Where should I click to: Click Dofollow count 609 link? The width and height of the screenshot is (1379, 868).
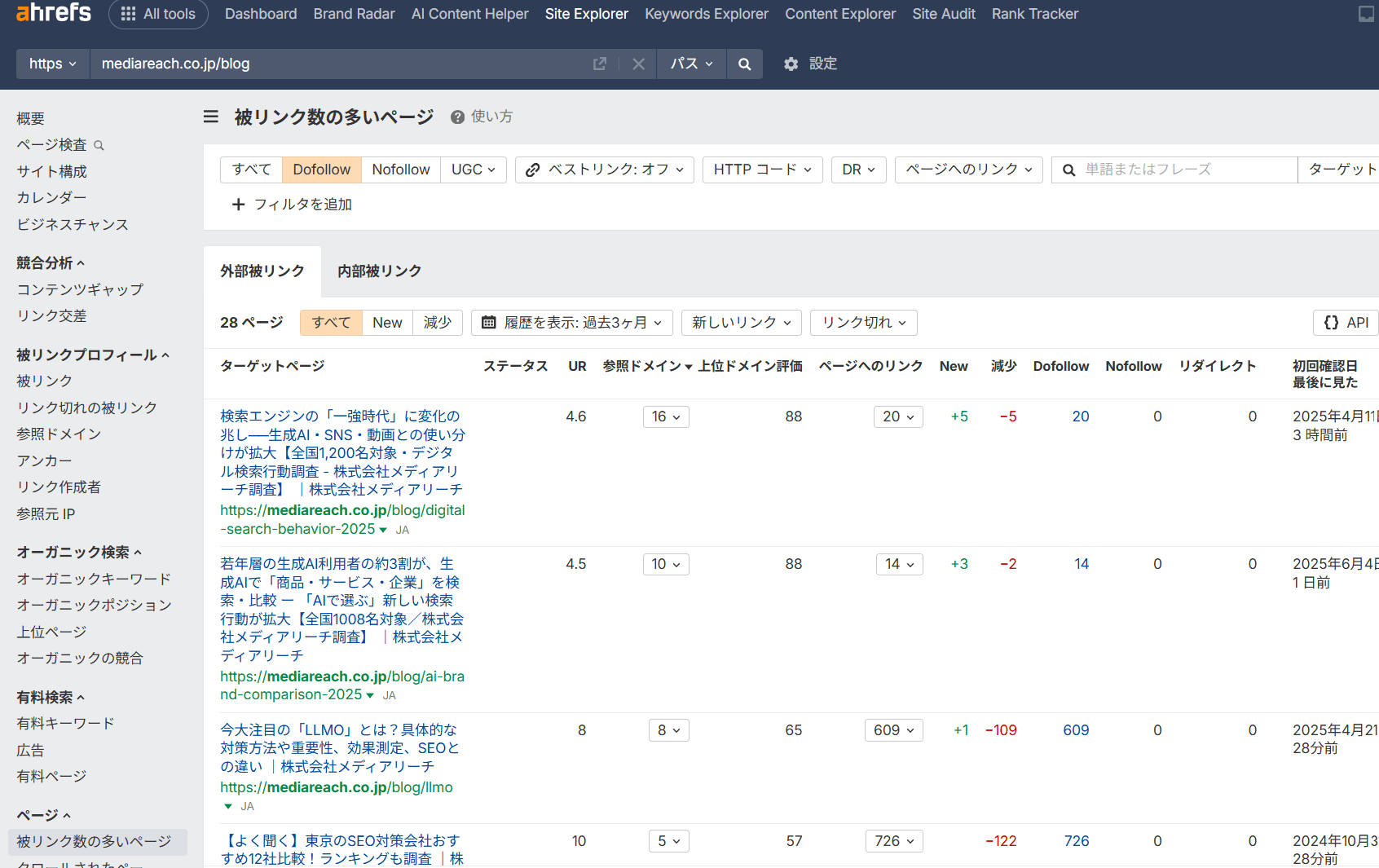1076,730
